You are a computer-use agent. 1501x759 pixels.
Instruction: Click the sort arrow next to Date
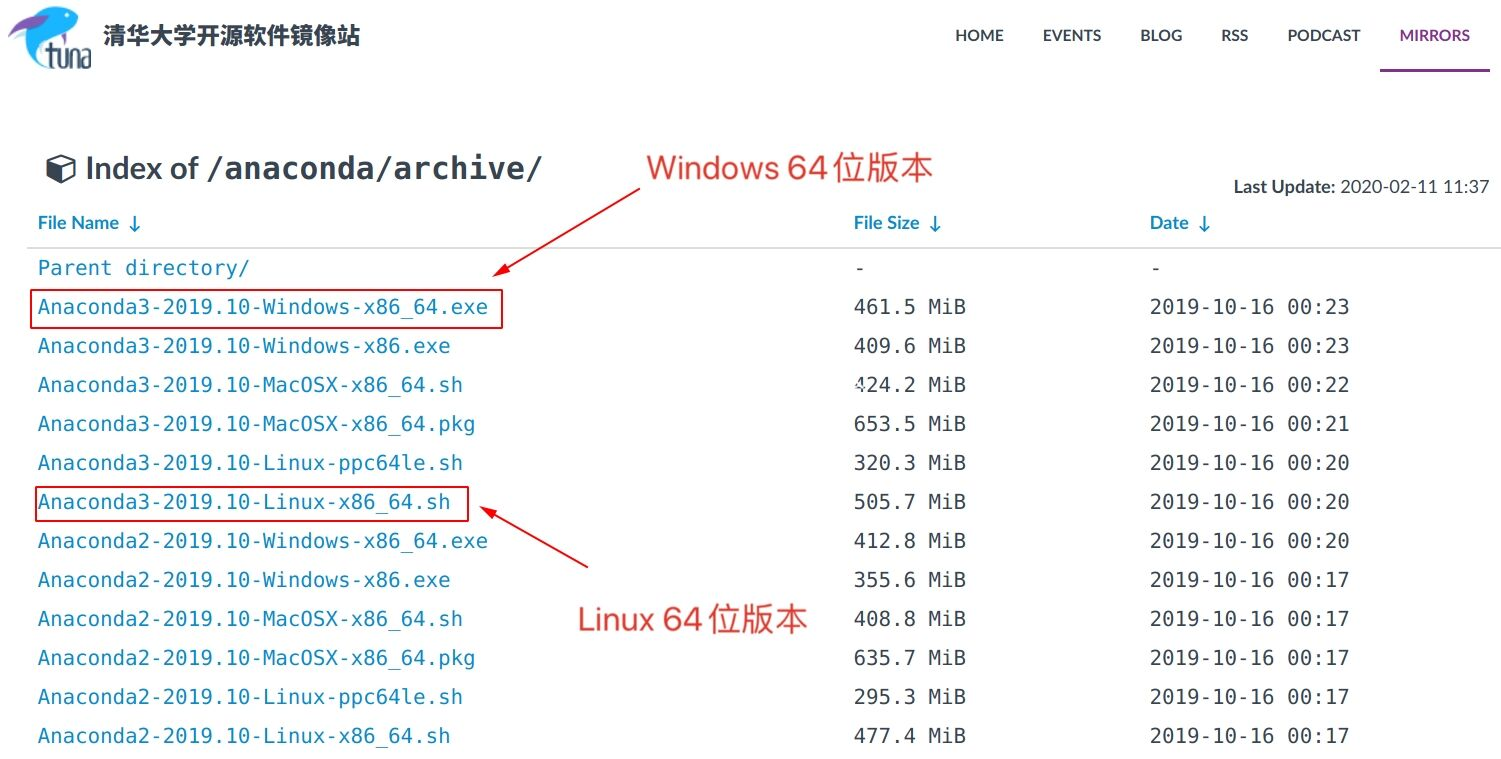pyautogui.click(x=1203, y=222)
